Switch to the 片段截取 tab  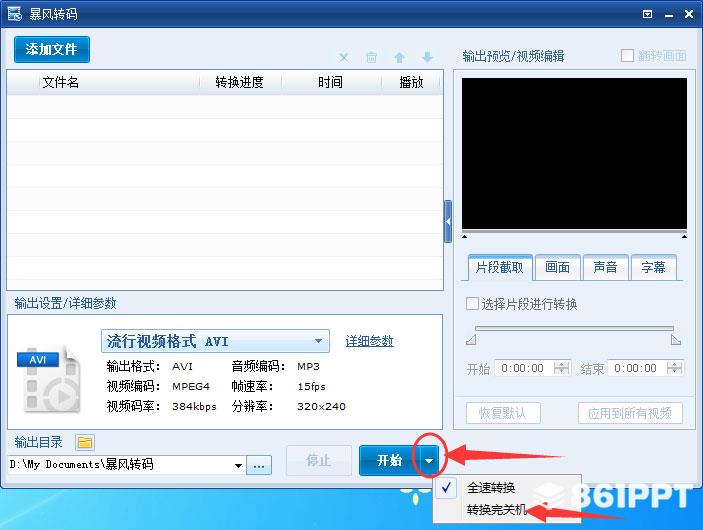click(500, 268)
